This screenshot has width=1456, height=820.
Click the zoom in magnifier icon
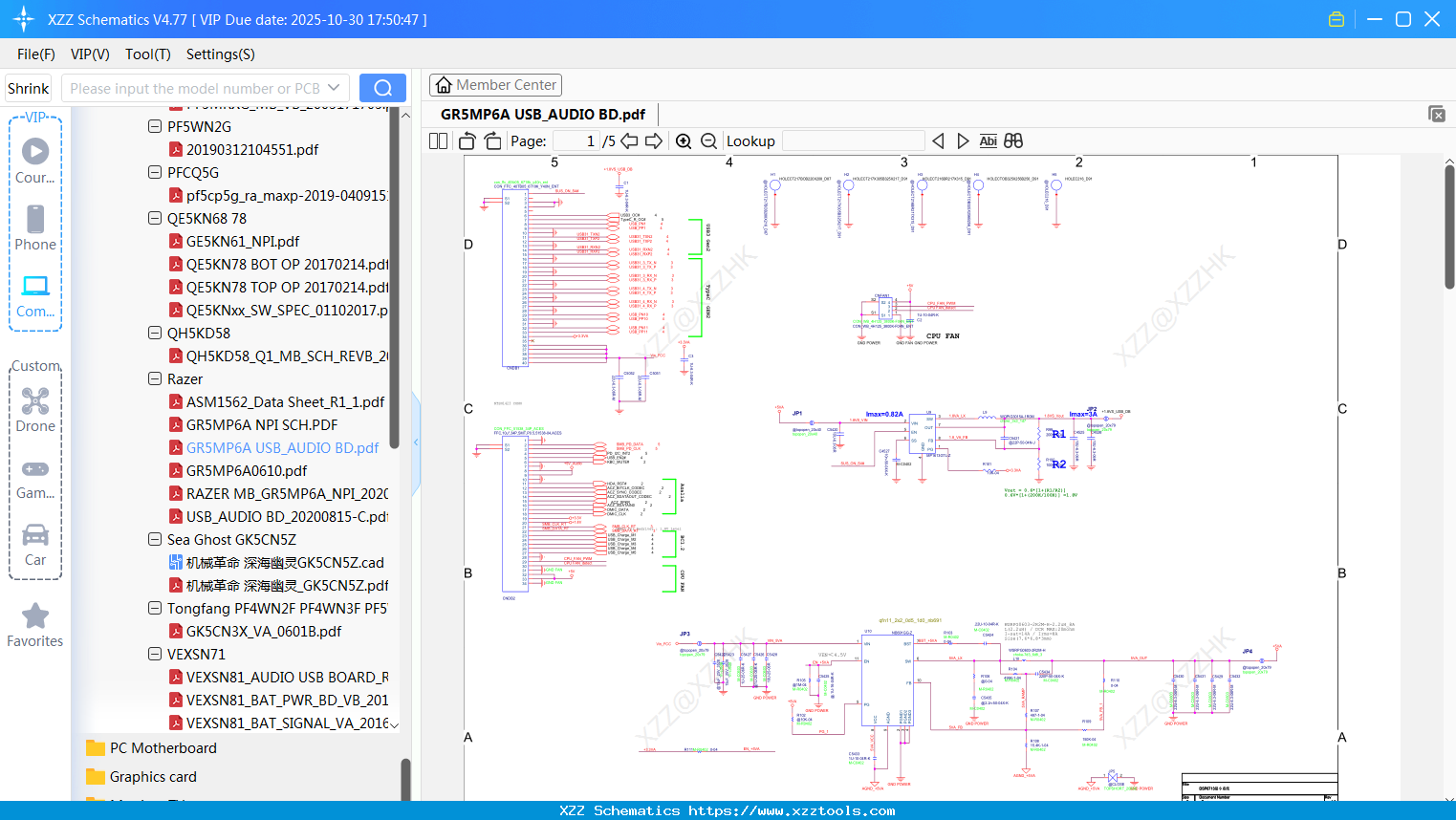point(684,141)
